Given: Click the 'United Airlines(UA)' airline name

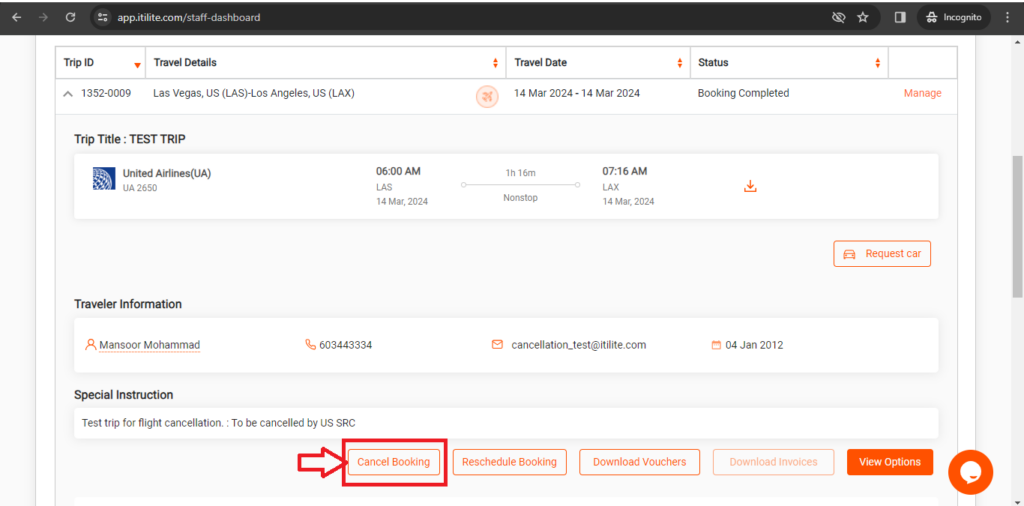Looking at the screenshot, I should tap(167, 174).
